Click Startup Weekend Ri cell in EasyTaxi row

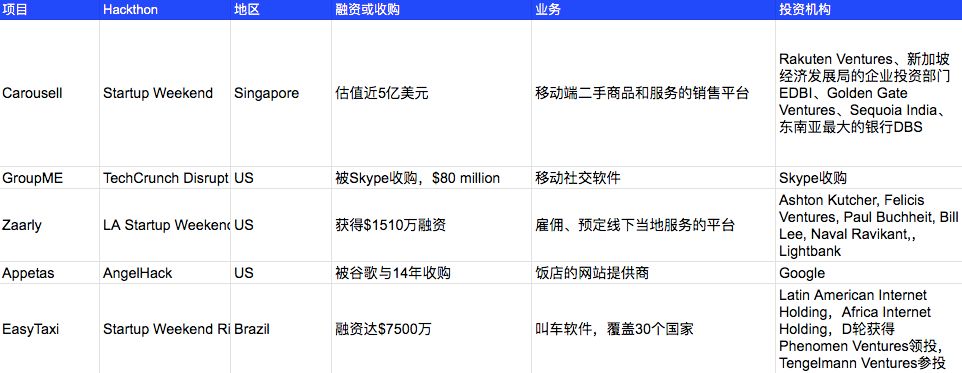[x=165, y=329]
